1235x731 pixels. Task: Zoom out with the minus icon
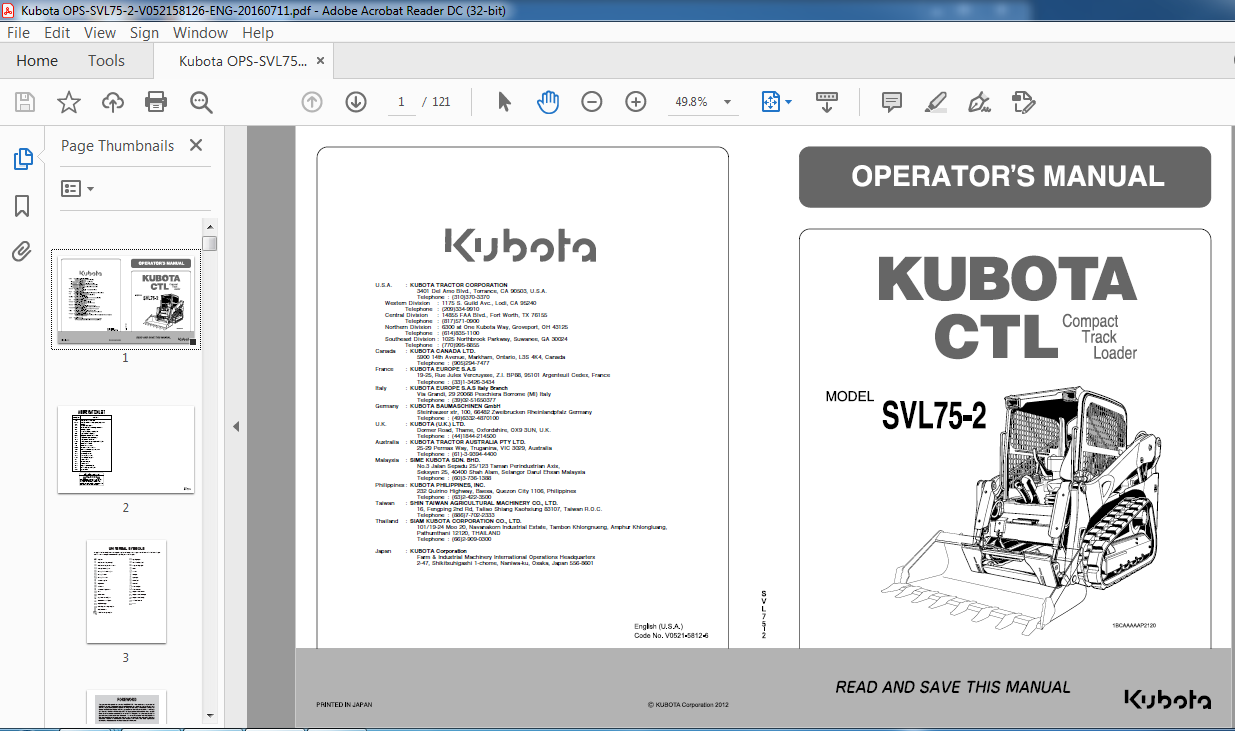tap(592, 102)
